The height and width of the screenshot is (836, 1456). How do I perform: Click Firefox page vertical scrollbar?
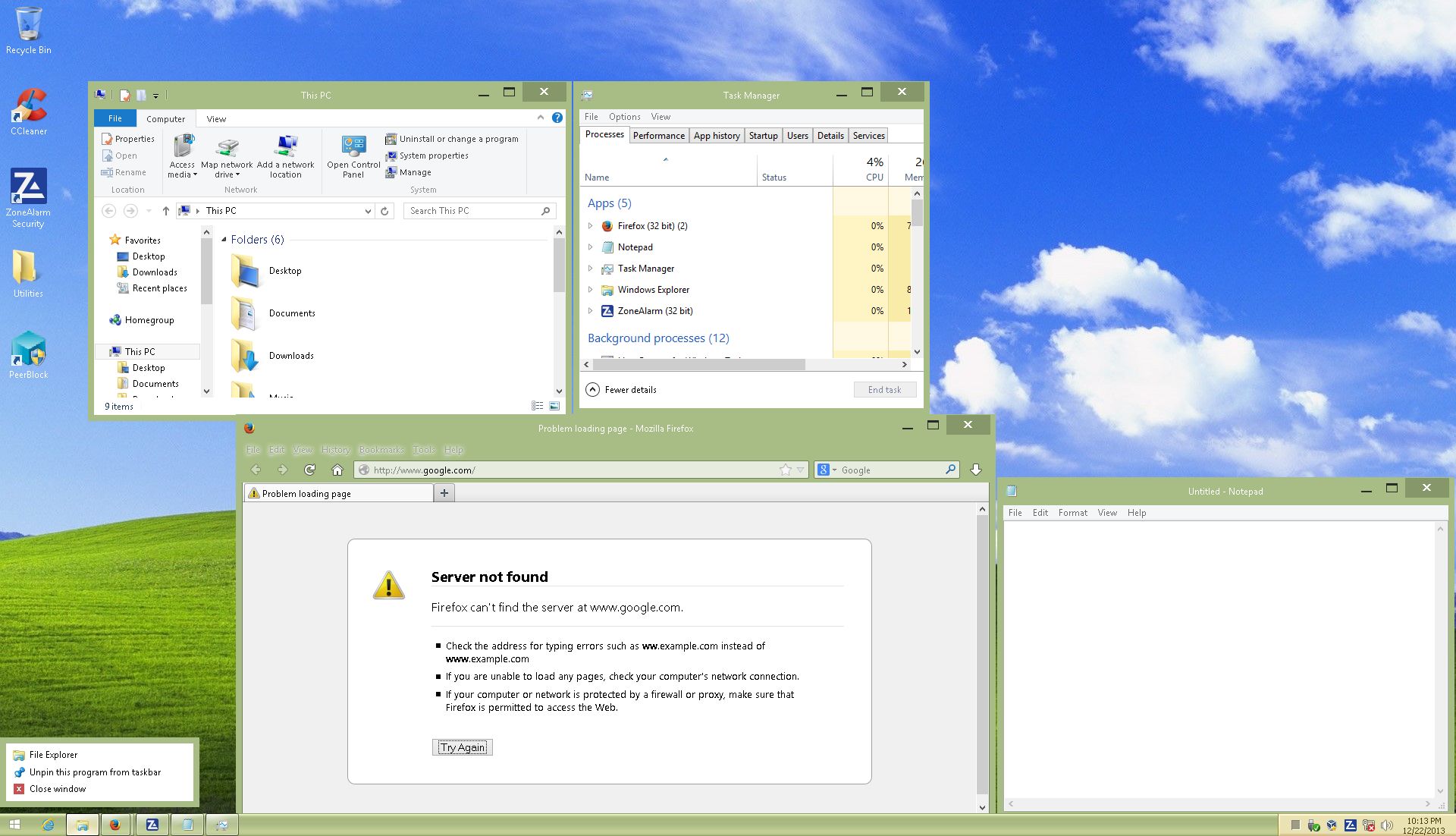point(982,656)
